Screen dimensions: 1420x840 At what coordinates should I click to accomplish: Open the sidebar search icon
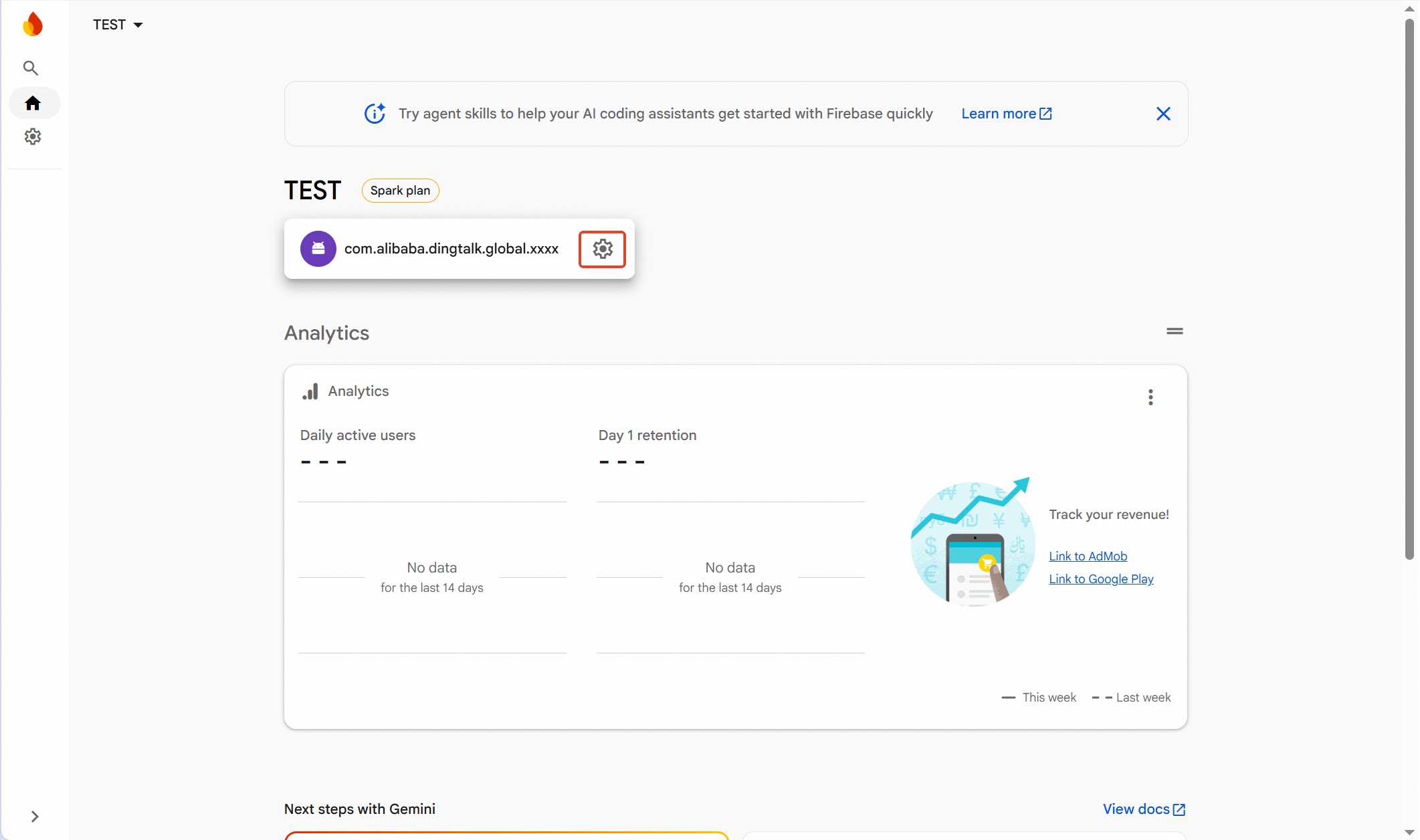point(31,68)
